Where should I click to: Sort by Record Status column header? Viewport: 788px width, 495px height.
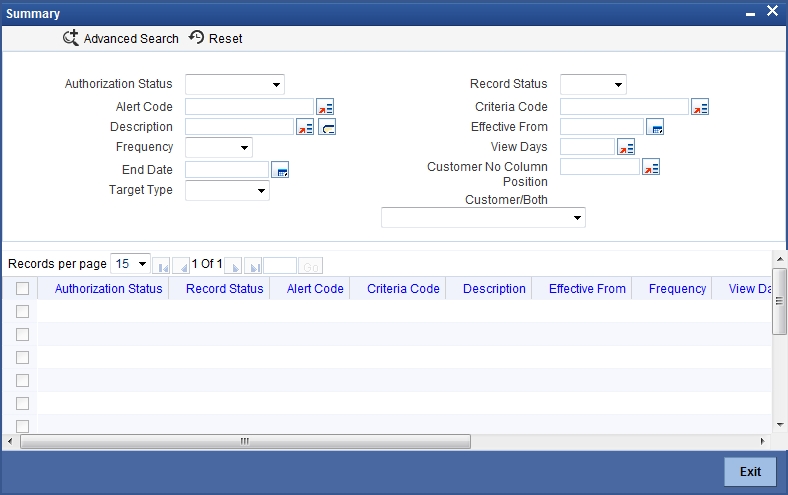click(225, 288)
